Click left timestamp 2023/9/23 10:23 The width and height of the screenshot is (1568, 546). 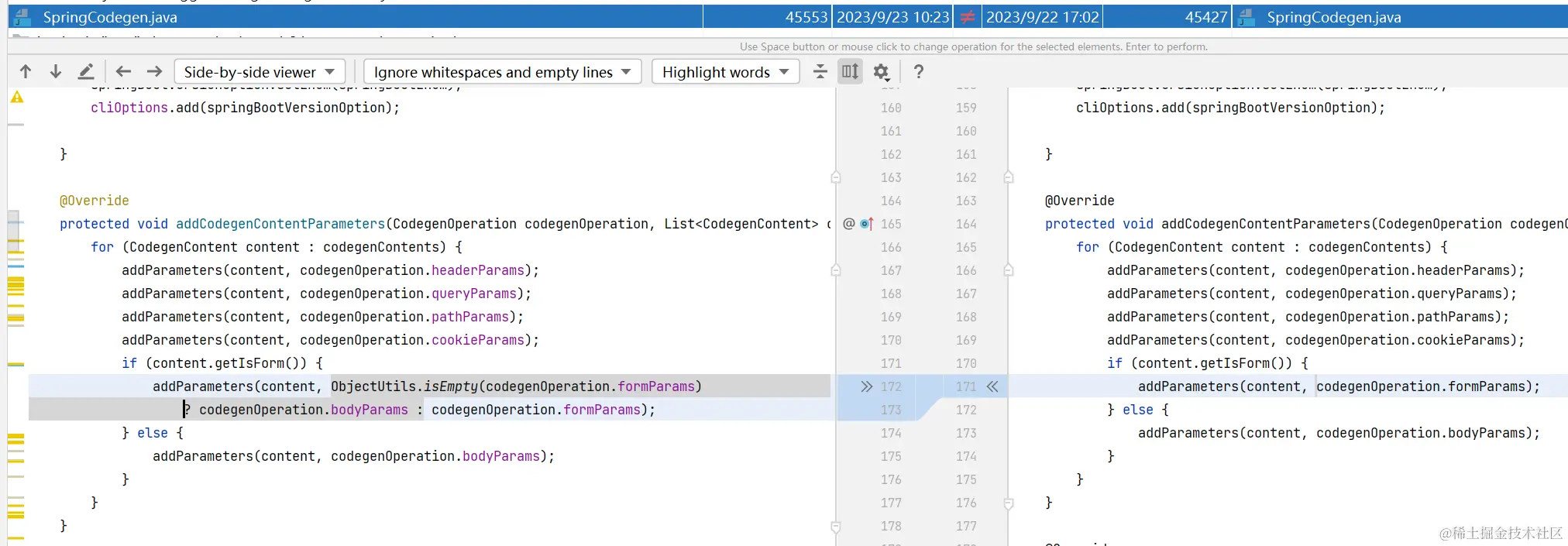click(893, 17)
